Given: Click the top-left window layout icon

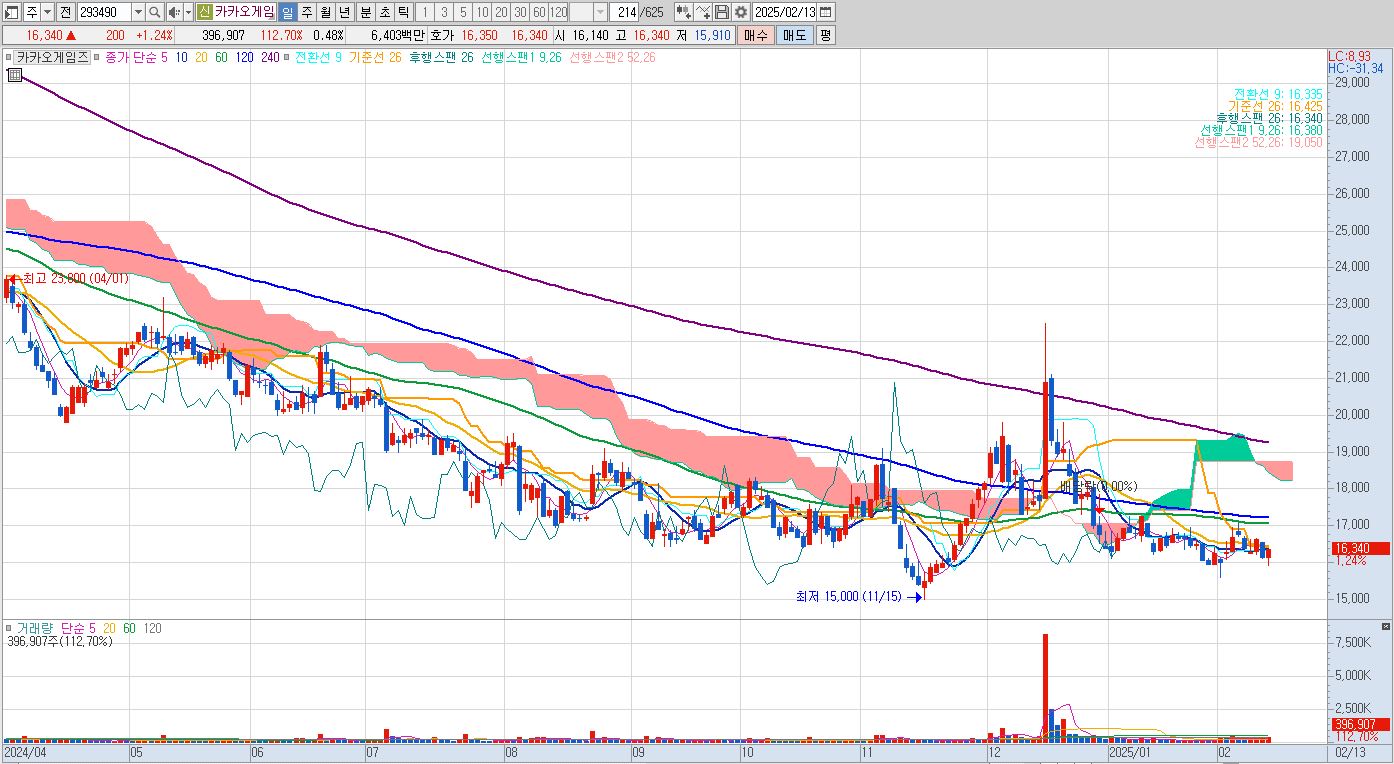Looking at the screenshot, I should pyautogui.click(x=12, y=12).
